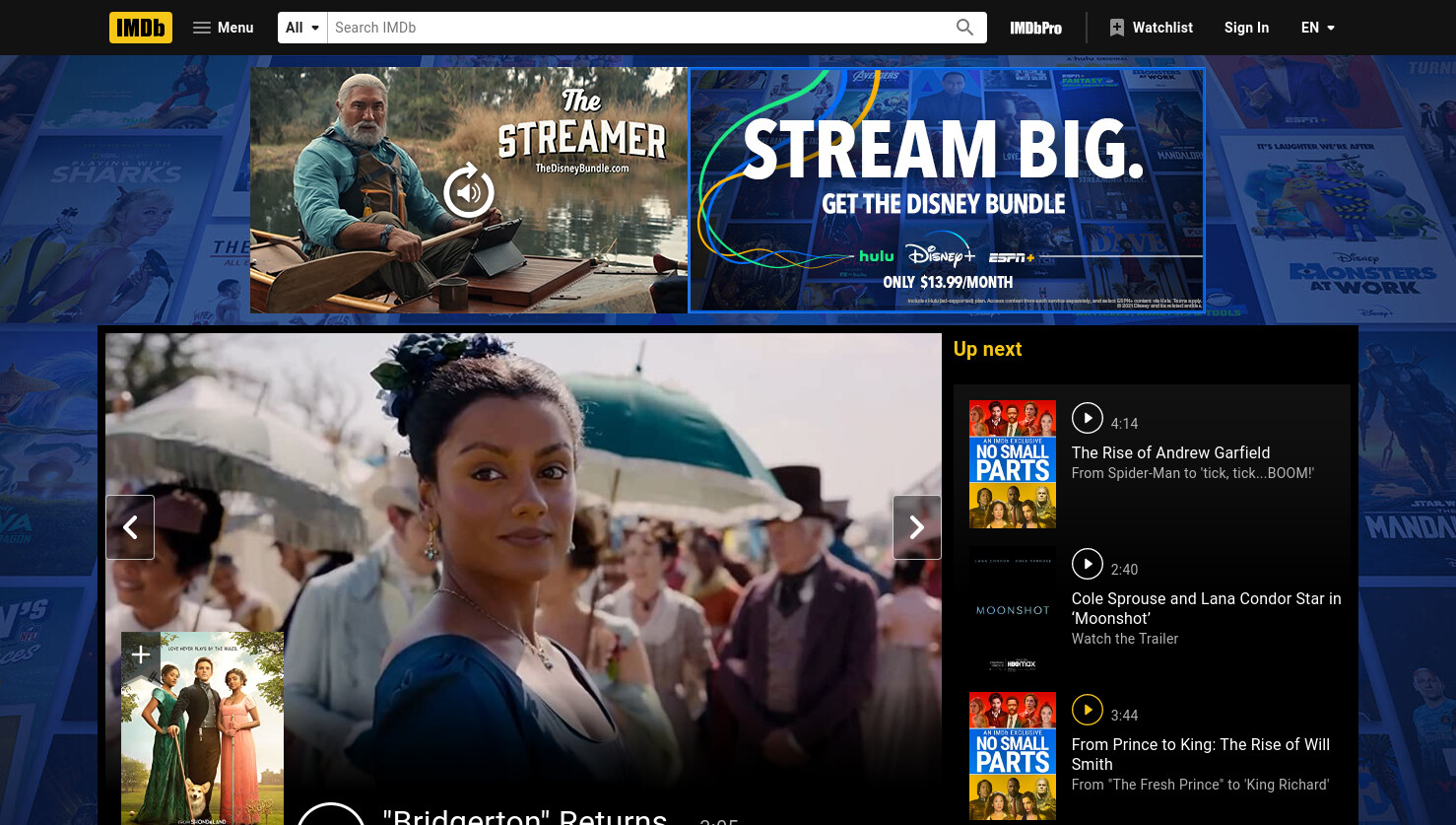Click "Bridgerton" Returns headline text
This screenshot has height=825, width=1456.
point(525,815)
